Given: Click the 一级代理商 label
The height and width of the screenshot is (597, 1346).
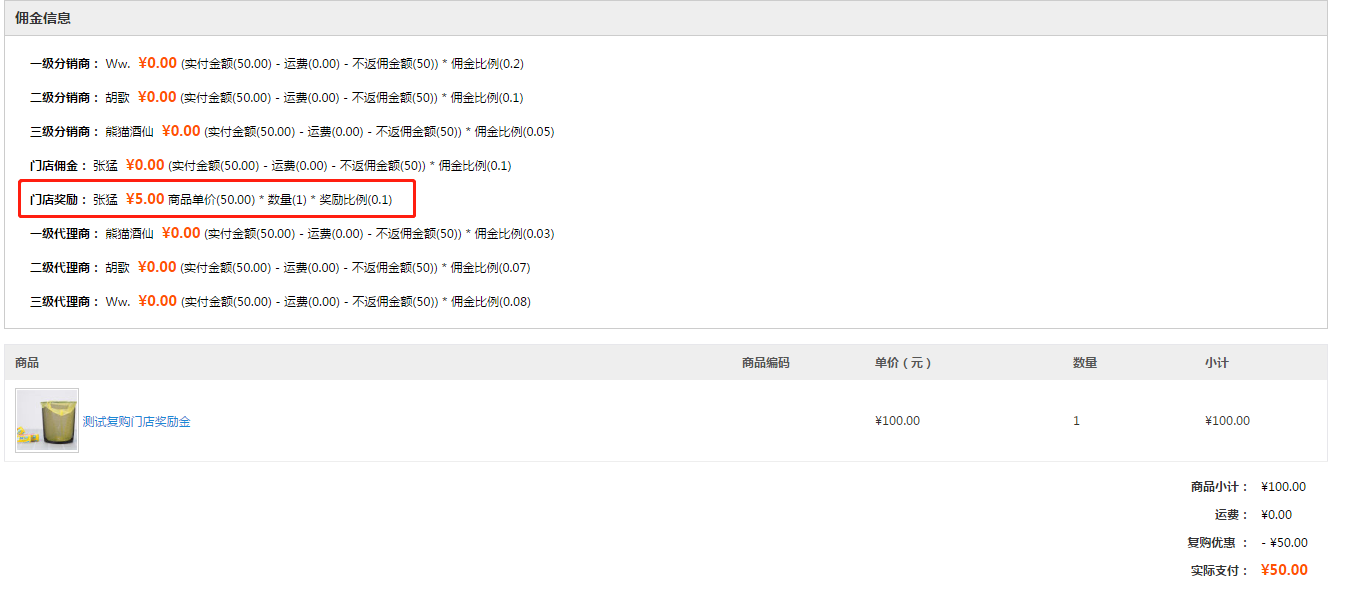Looking at the screenshot, I should [65, 233].
